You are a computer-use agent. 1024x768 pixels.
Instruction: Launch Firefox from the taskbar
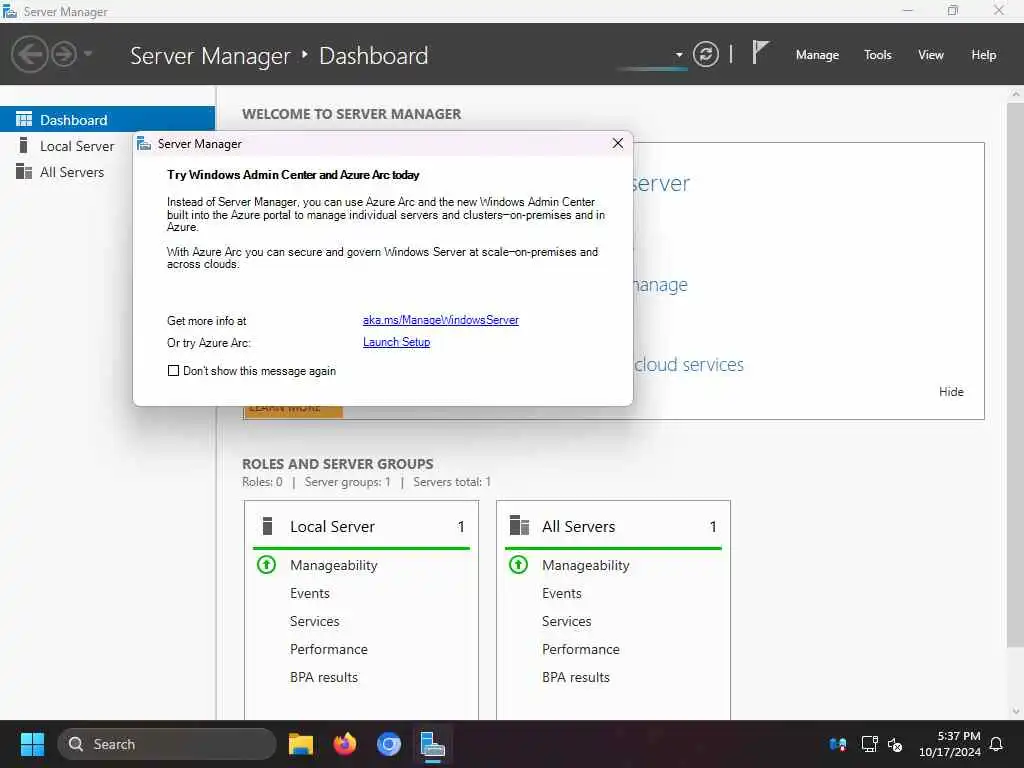coord(345,744)
